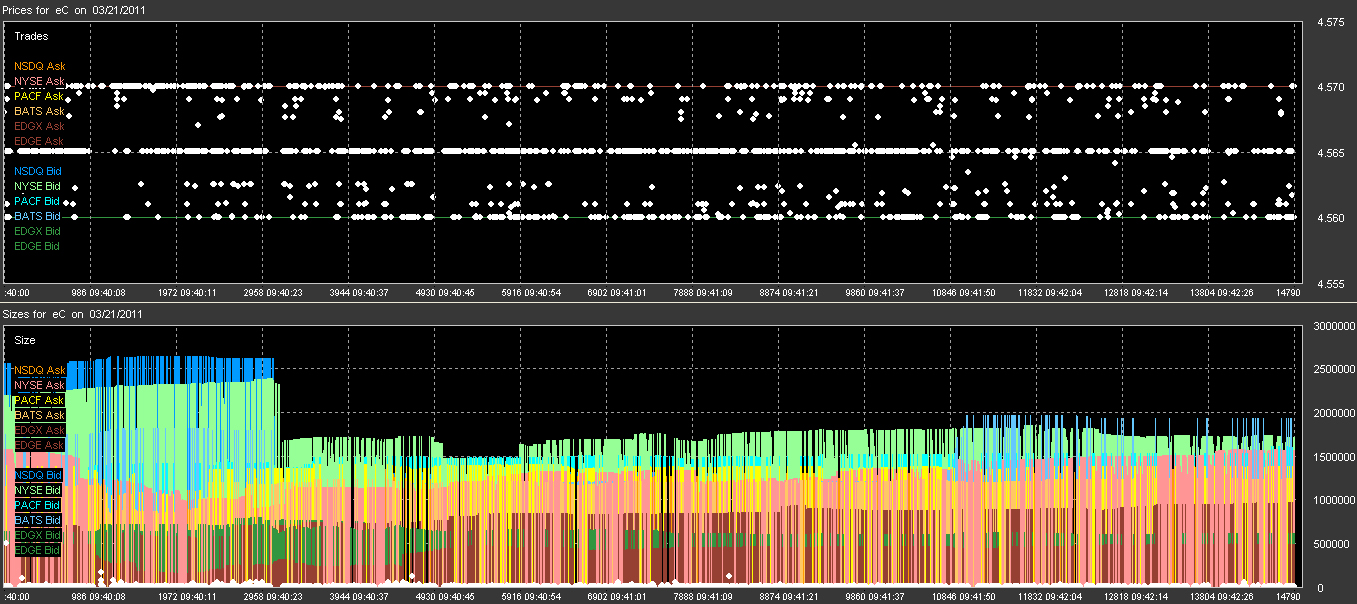Screen dimensions: 1357x604
Task: Select '3944 09:40:37' tick on Prices chart axis
Action: (357, 293)
